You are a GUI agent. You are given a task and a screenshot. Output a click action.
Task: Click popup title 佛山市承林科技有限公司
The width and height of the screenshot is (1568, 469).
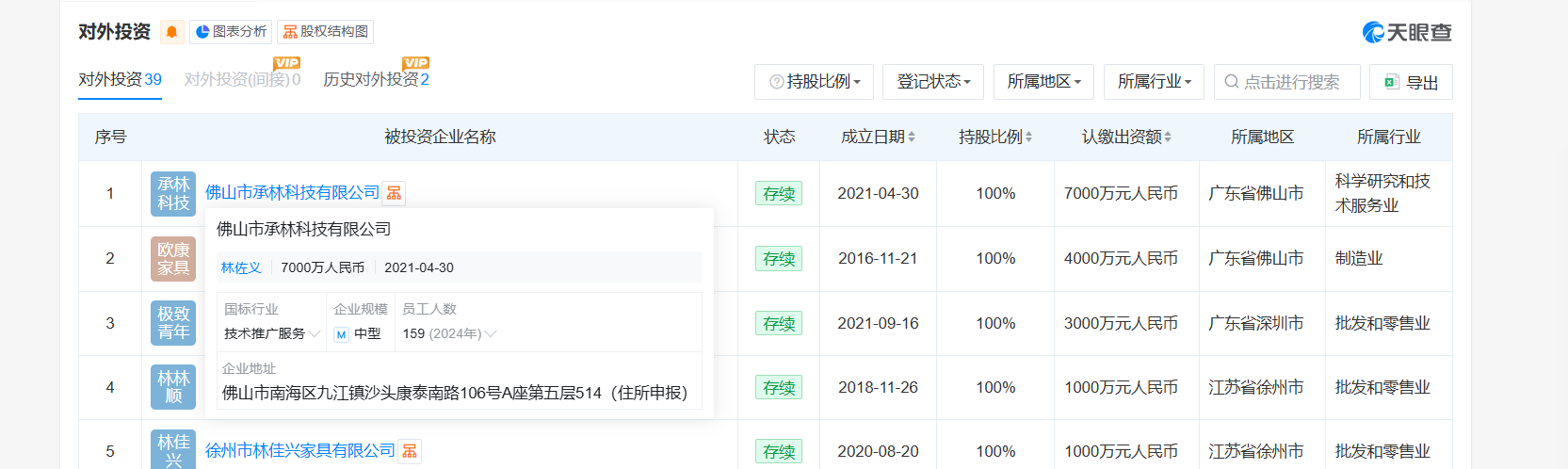click(303, 229)
